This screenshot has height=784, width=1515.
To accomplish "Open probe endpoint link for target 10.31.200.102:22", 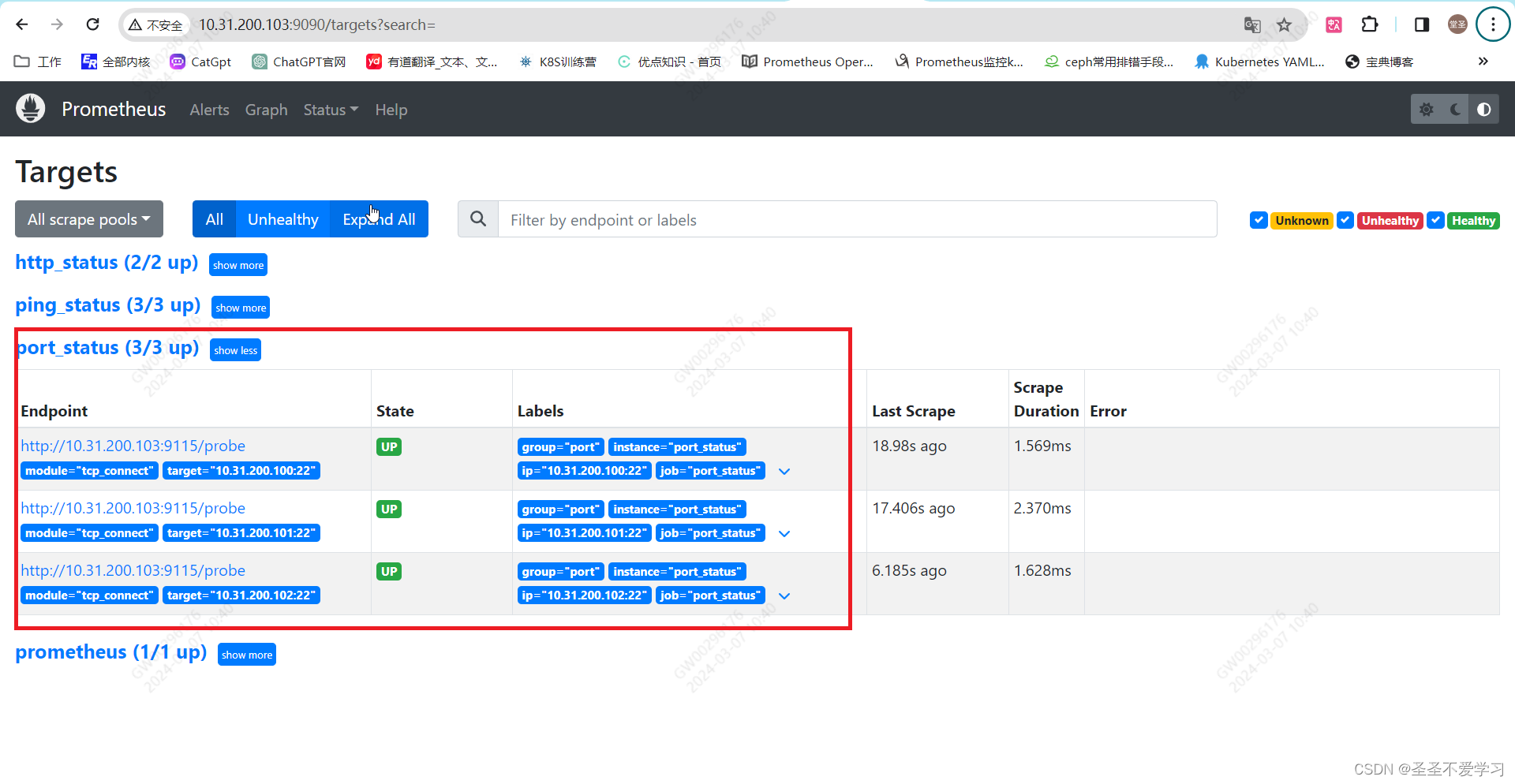I will [133, 570].
